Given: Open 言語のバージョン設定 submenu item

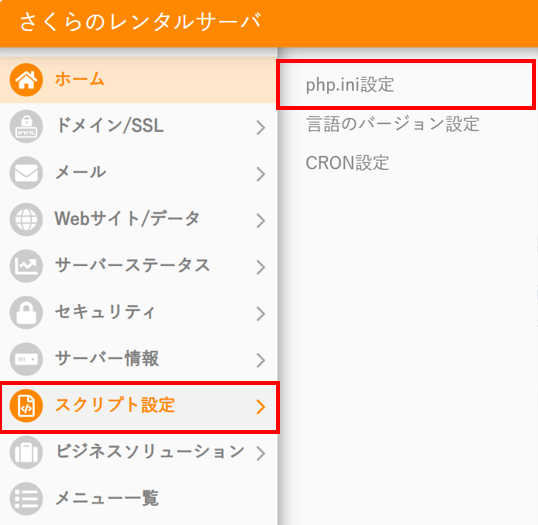Looking at the screenshot, I should pos(393,124).
